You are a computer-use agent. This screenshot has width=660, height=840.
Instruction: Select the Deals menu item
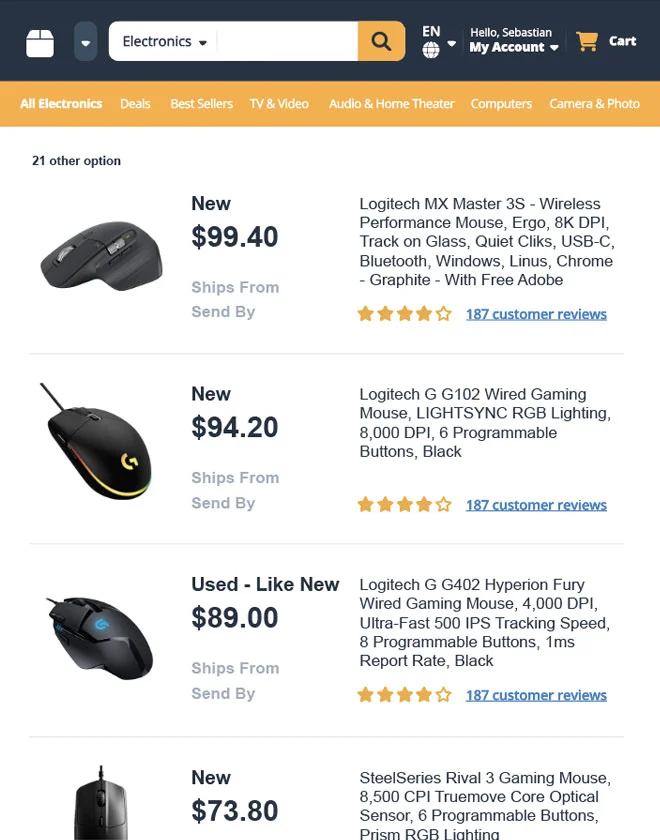135,103
